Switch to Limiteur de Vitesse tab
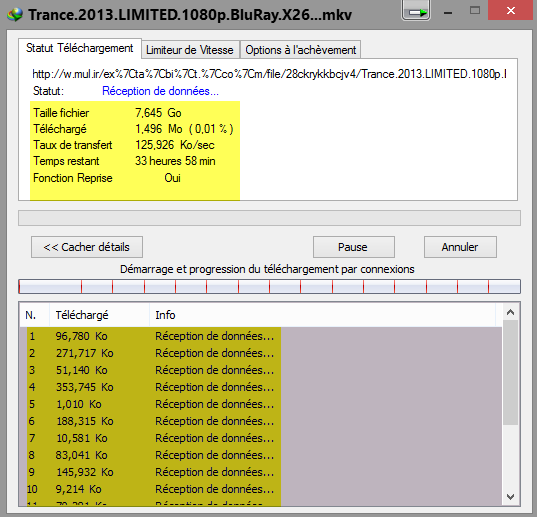537x517 pixels. (x=190, y=50)
